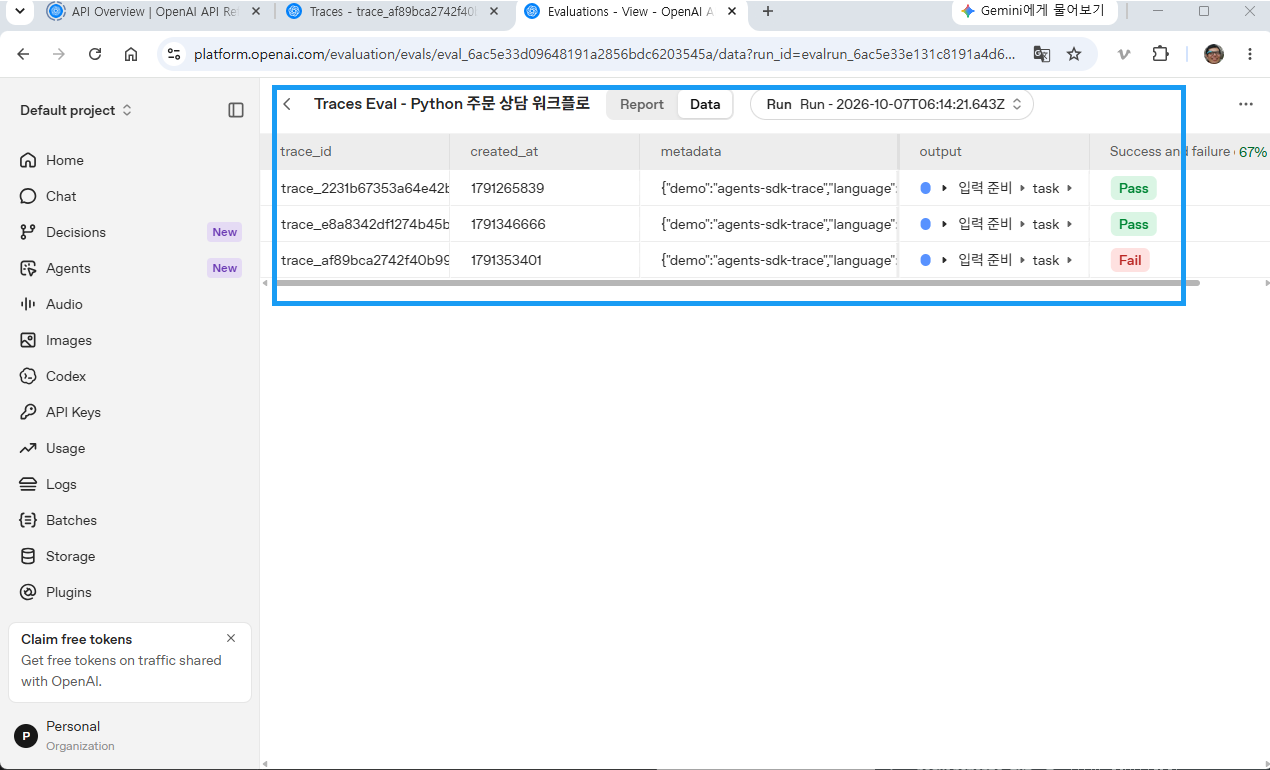The image size is (1270, 770).
Task: Open the three-dot more options menu
Action: pyautogui.click(x=1245, y=104)
